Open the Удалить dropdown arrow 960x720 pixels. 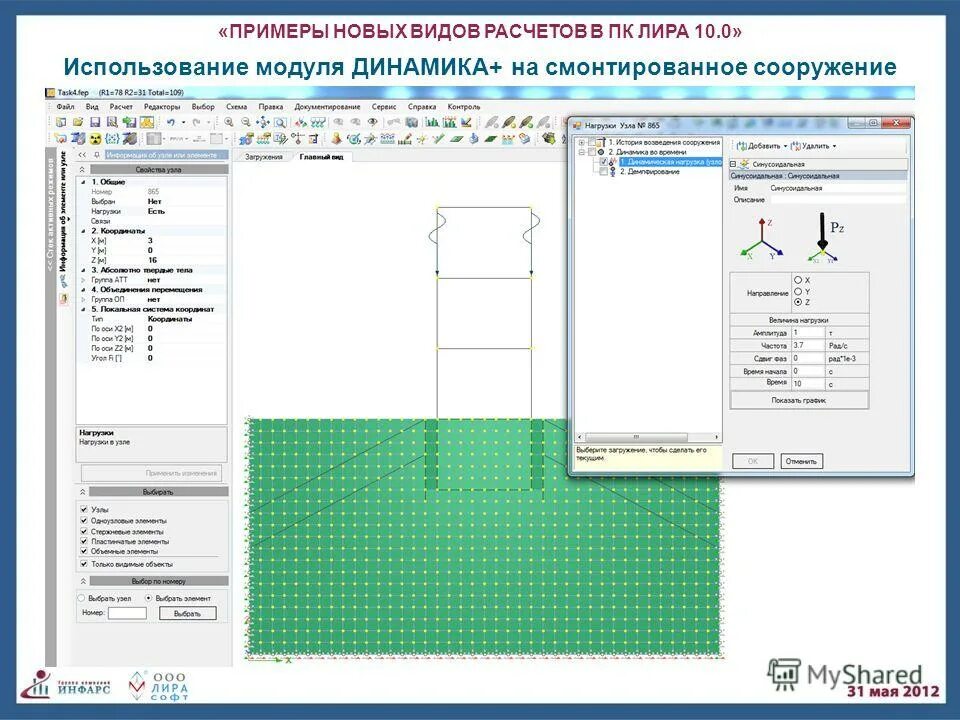[834, 146]
